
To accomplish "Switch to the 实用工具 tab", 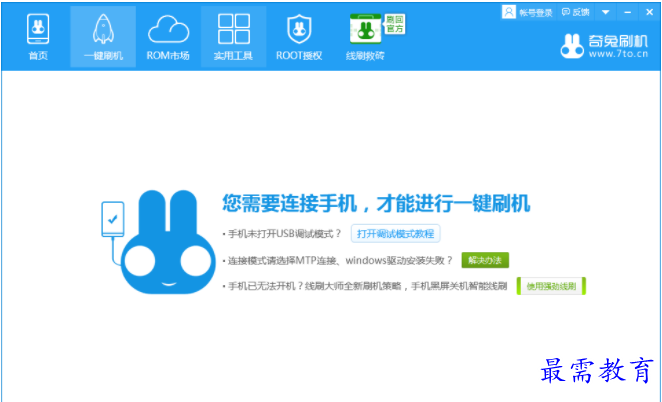I will [x=233, y=37].
